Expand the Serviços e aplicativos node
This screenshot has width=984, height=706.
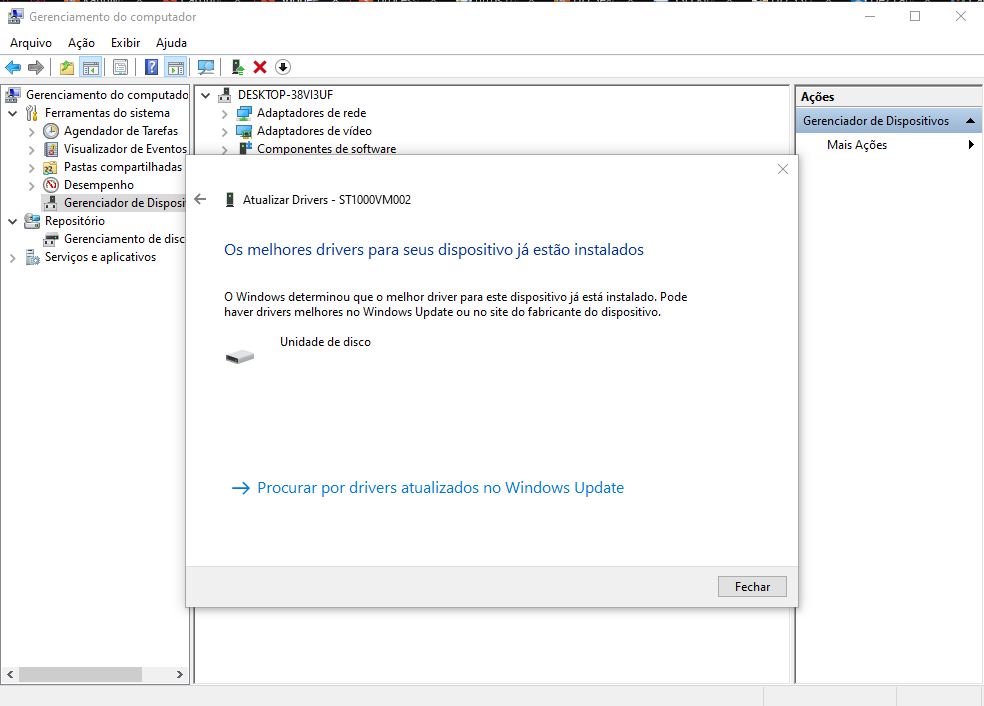13,258
